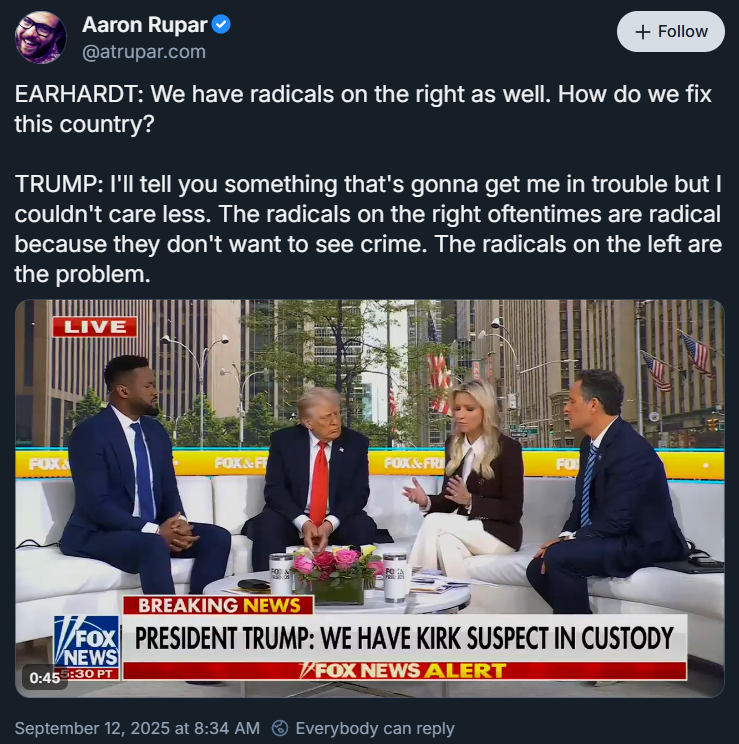Click the post text starting with EARHARDT
The width and height of the screenshot is (739, 744).
(363, 109)
